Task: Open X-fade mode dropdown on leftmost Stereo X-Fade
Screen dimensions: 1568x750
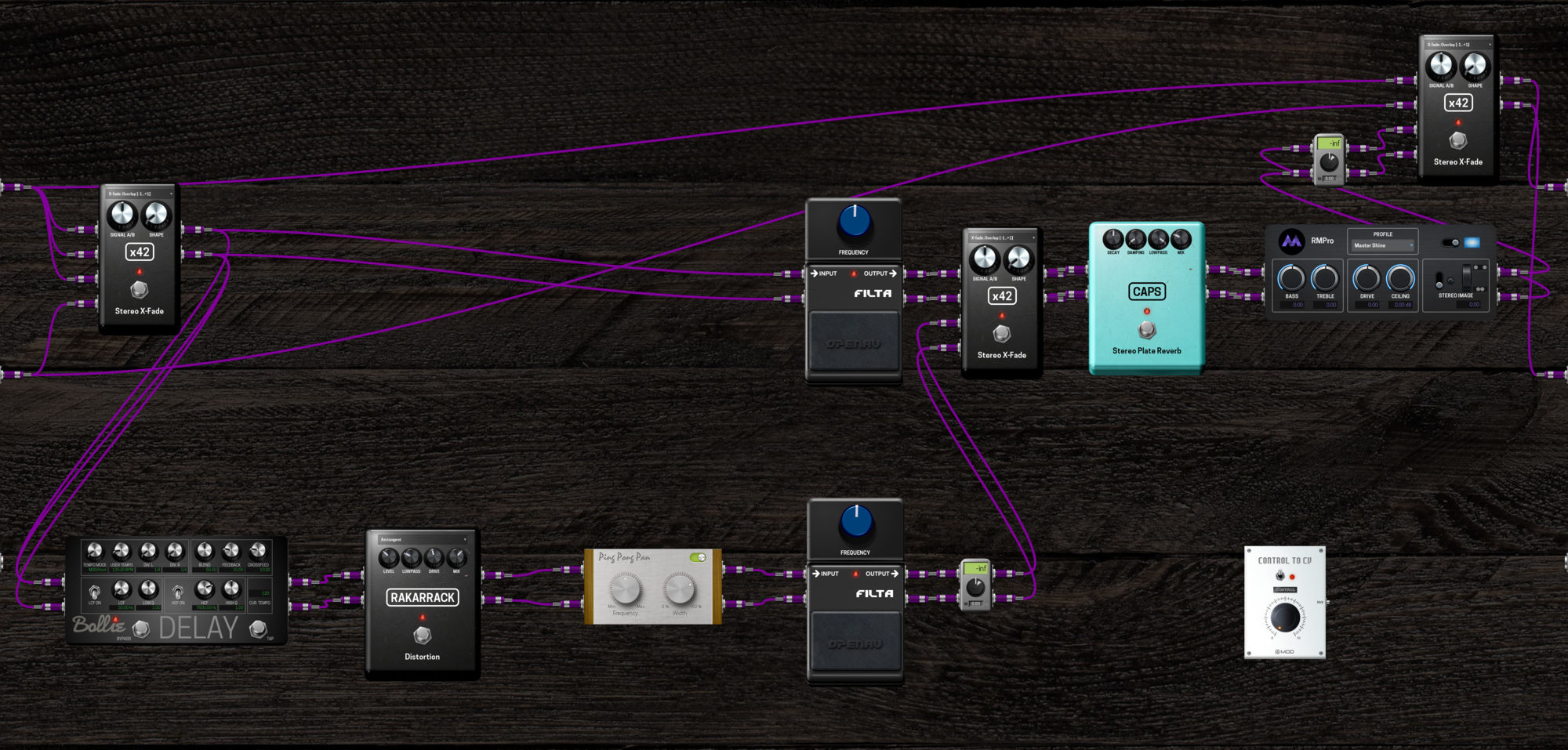Action: (x=140, y=194)
